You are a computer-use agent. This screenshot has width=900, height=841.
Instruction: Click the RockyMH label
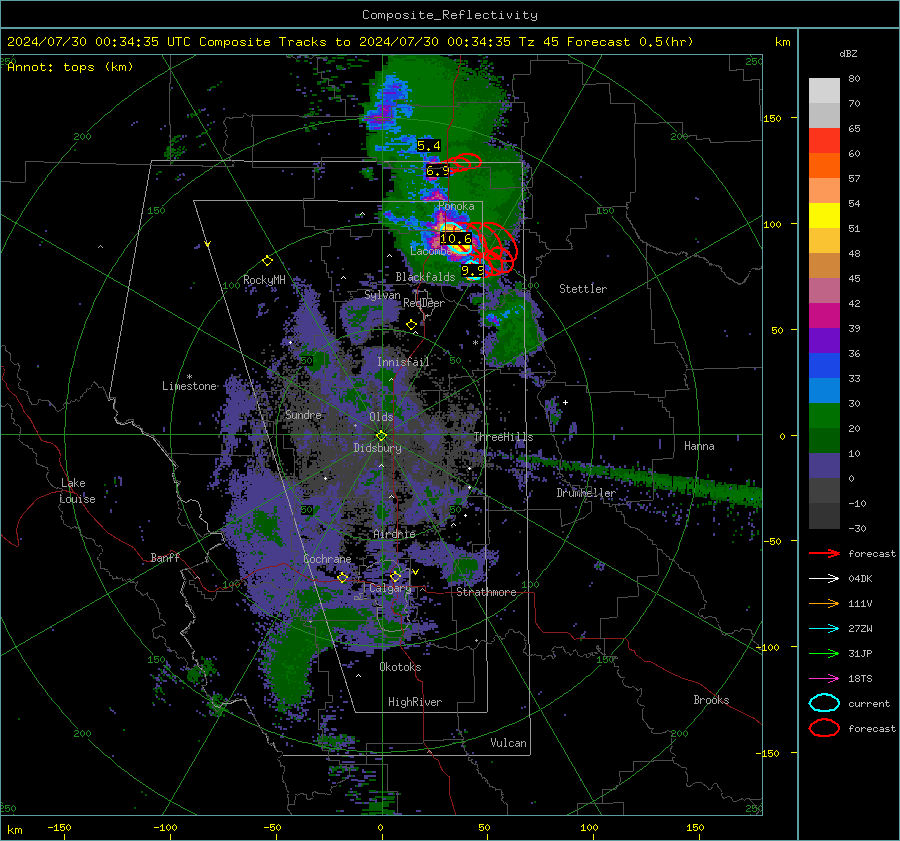pos(264,280)
